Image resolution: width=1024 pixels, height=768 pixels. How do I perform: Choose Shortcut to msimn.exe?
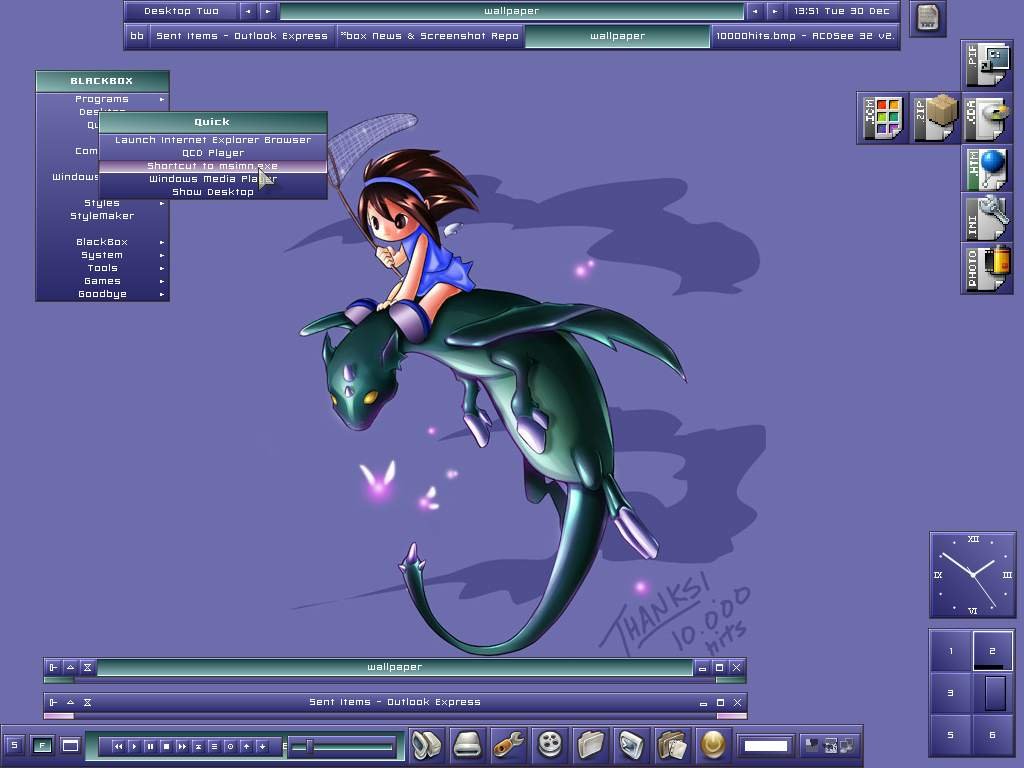[213, 166]
